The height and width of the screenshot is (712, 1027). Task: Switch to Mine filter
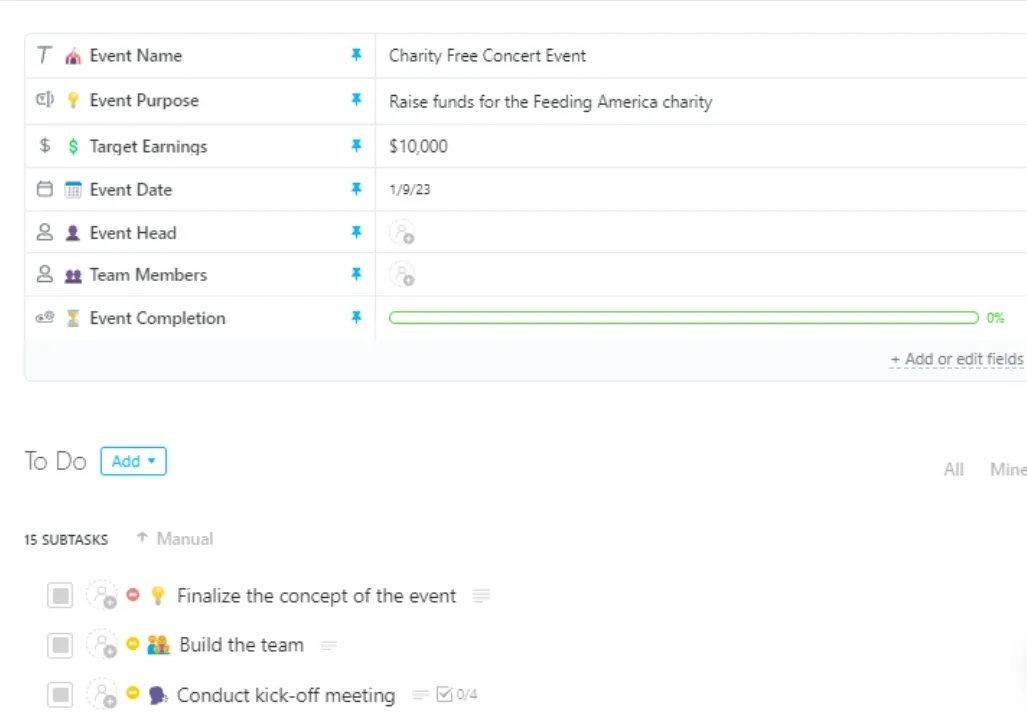point(1008,469)
